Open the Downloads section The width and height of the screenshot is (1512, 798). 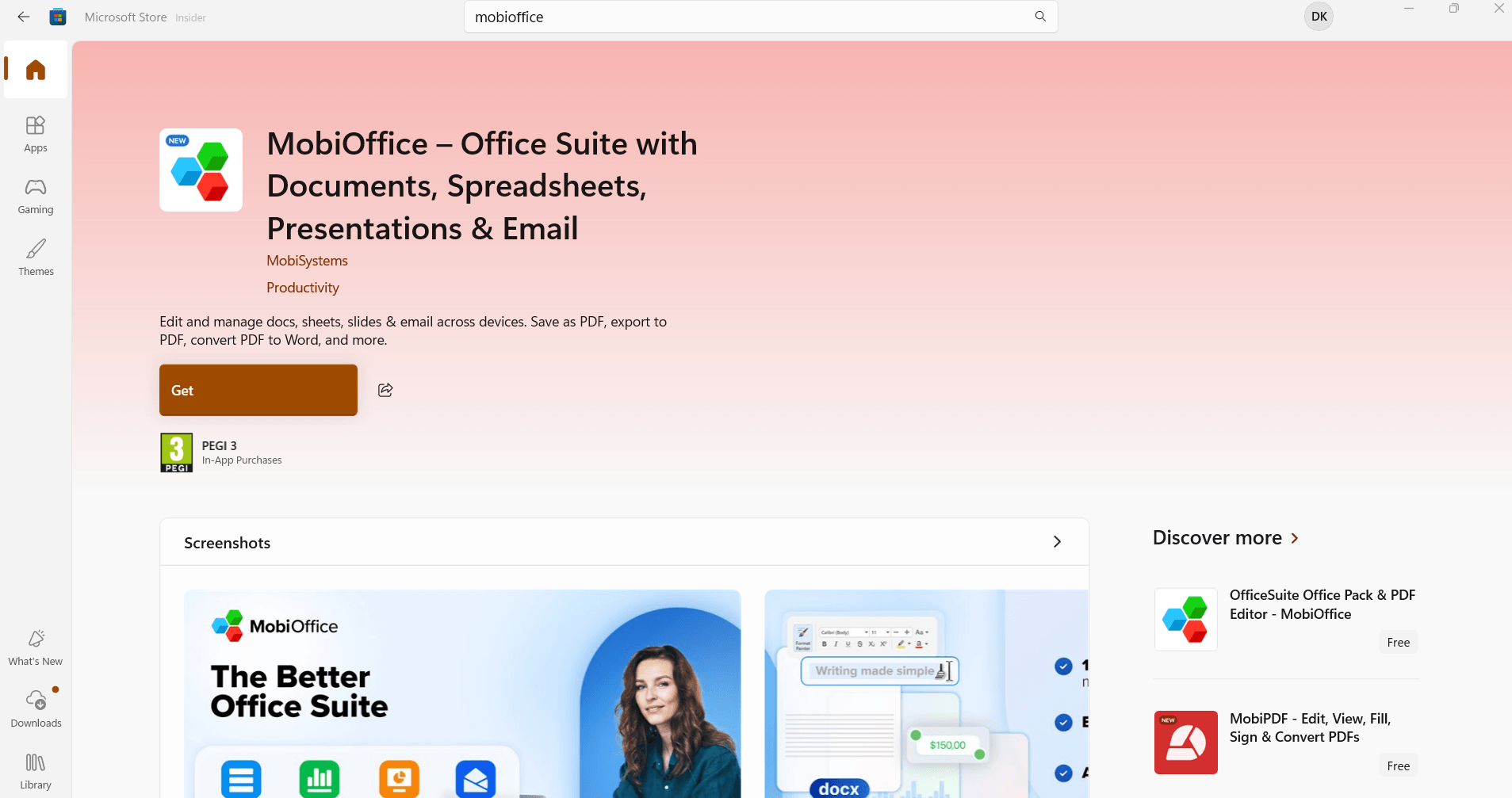36,708
